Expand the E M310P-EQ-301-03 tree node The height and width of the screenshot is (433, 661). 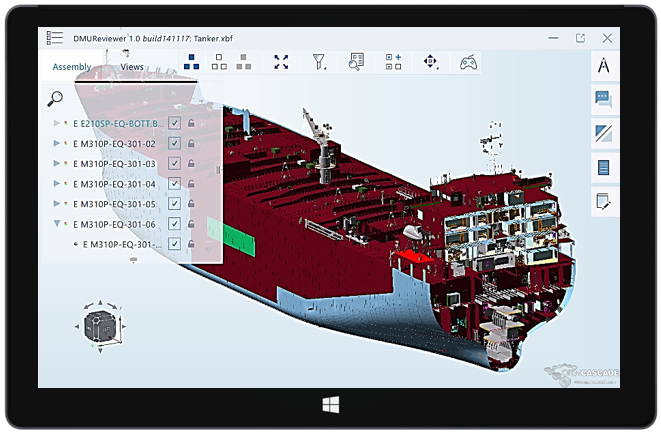pos(56,164)
